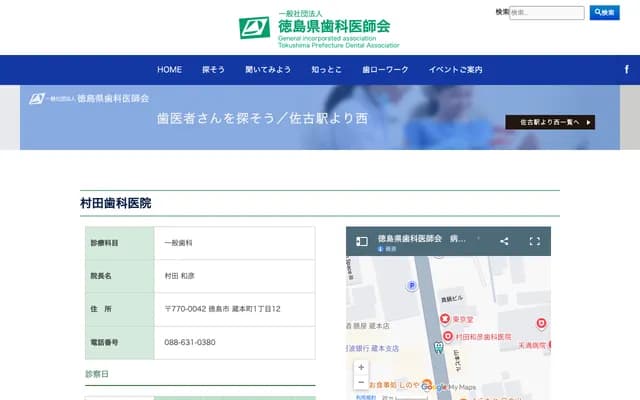Click the 診療日 section label
Viewport: 640px width, 400px height.
97,374
